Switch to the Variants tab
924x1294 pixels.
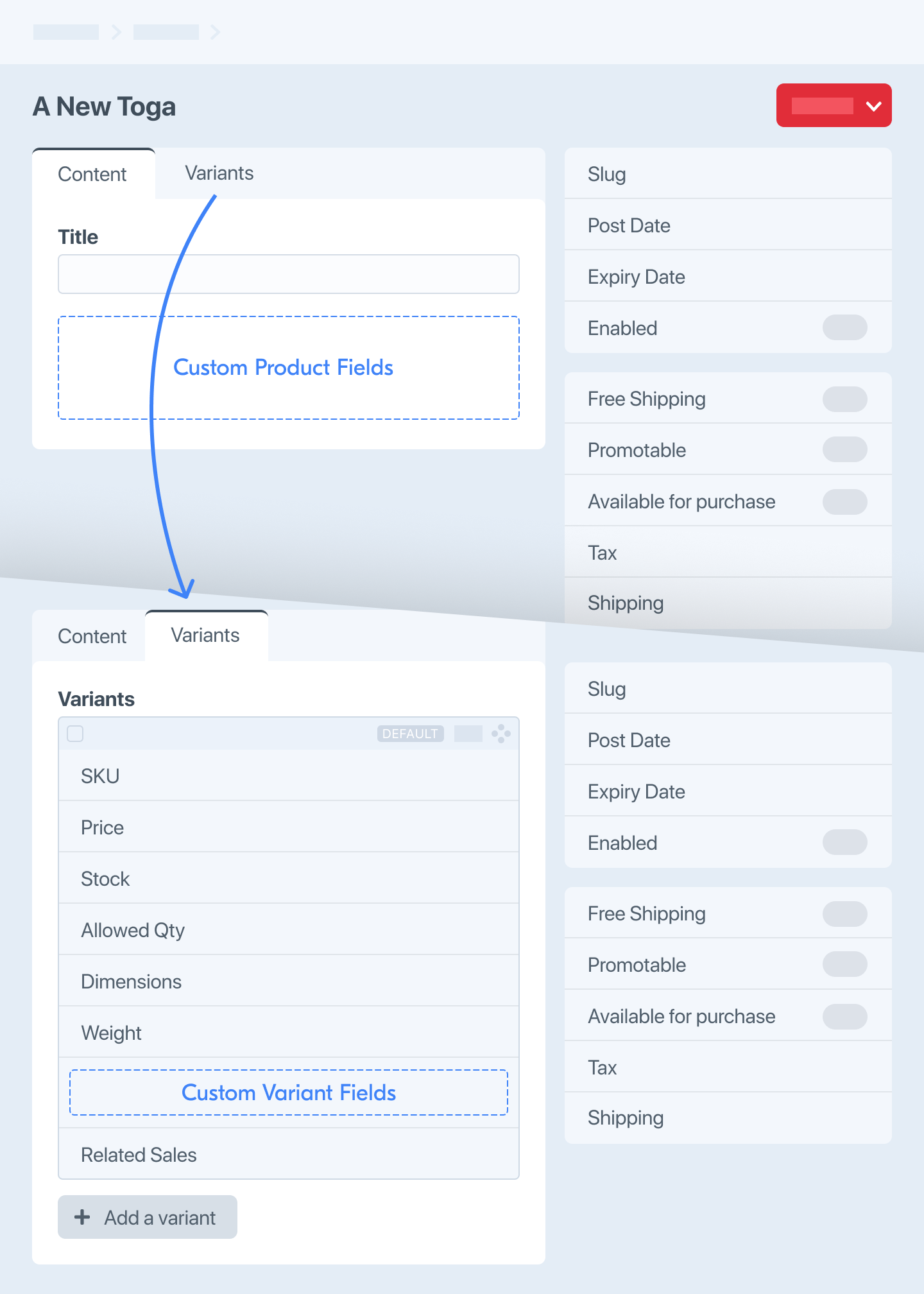pyautogui.click(x=218, y=173)
